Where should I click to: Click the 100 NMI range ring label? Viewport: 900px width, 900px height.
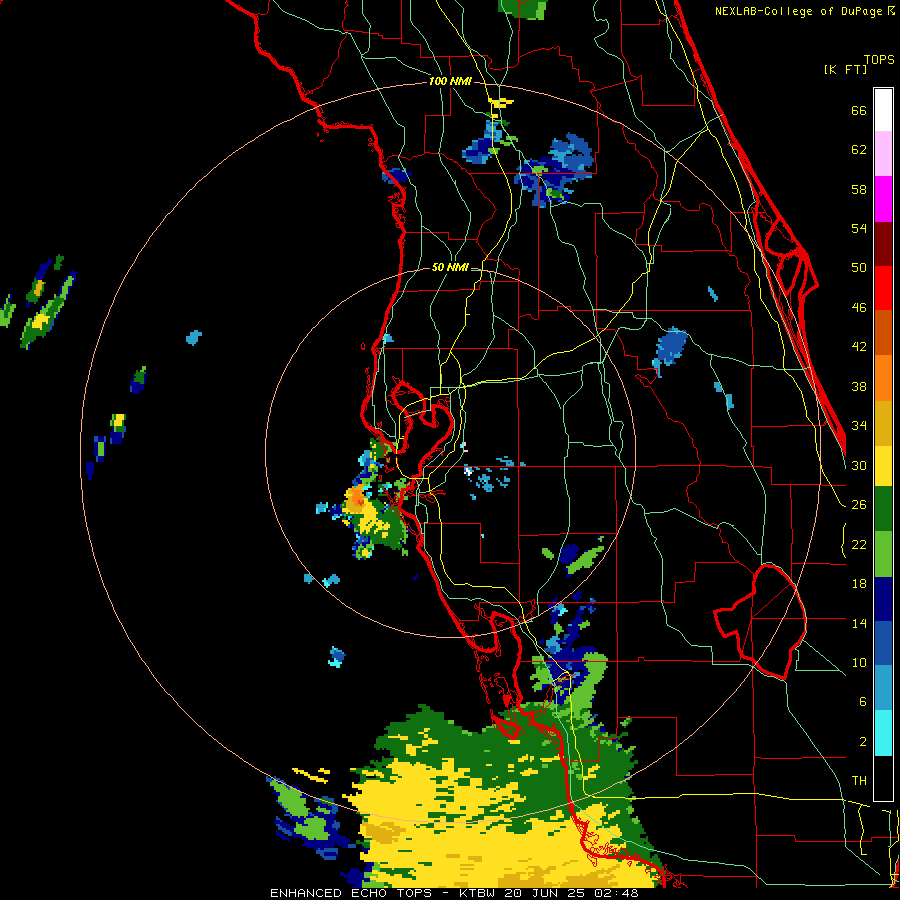coord(450,82)
